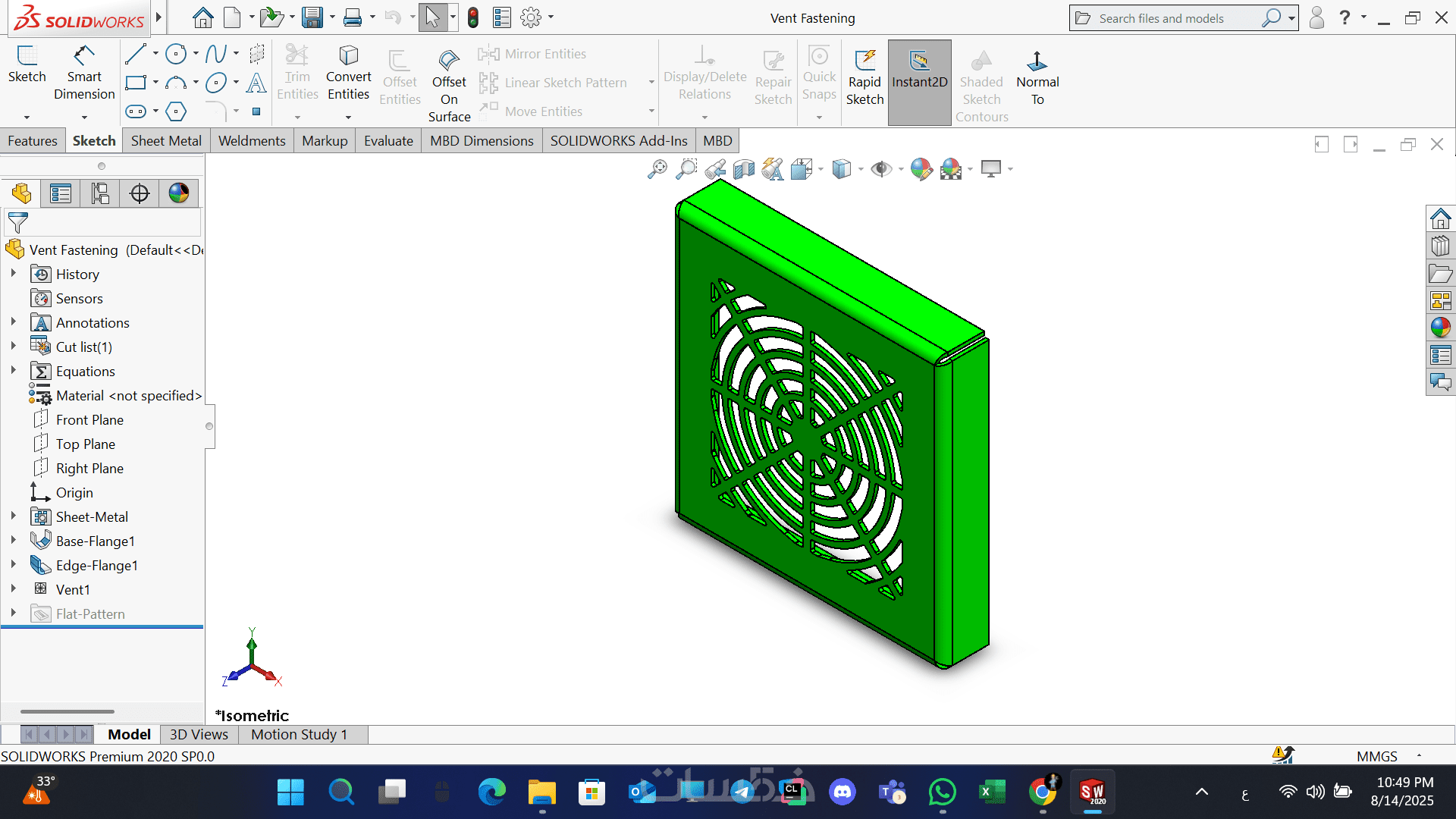Image resolution: width=1456 pixels, height=819 pixels.
Task: Click the Zoom to Fit icon
Action: click(657, 168)
